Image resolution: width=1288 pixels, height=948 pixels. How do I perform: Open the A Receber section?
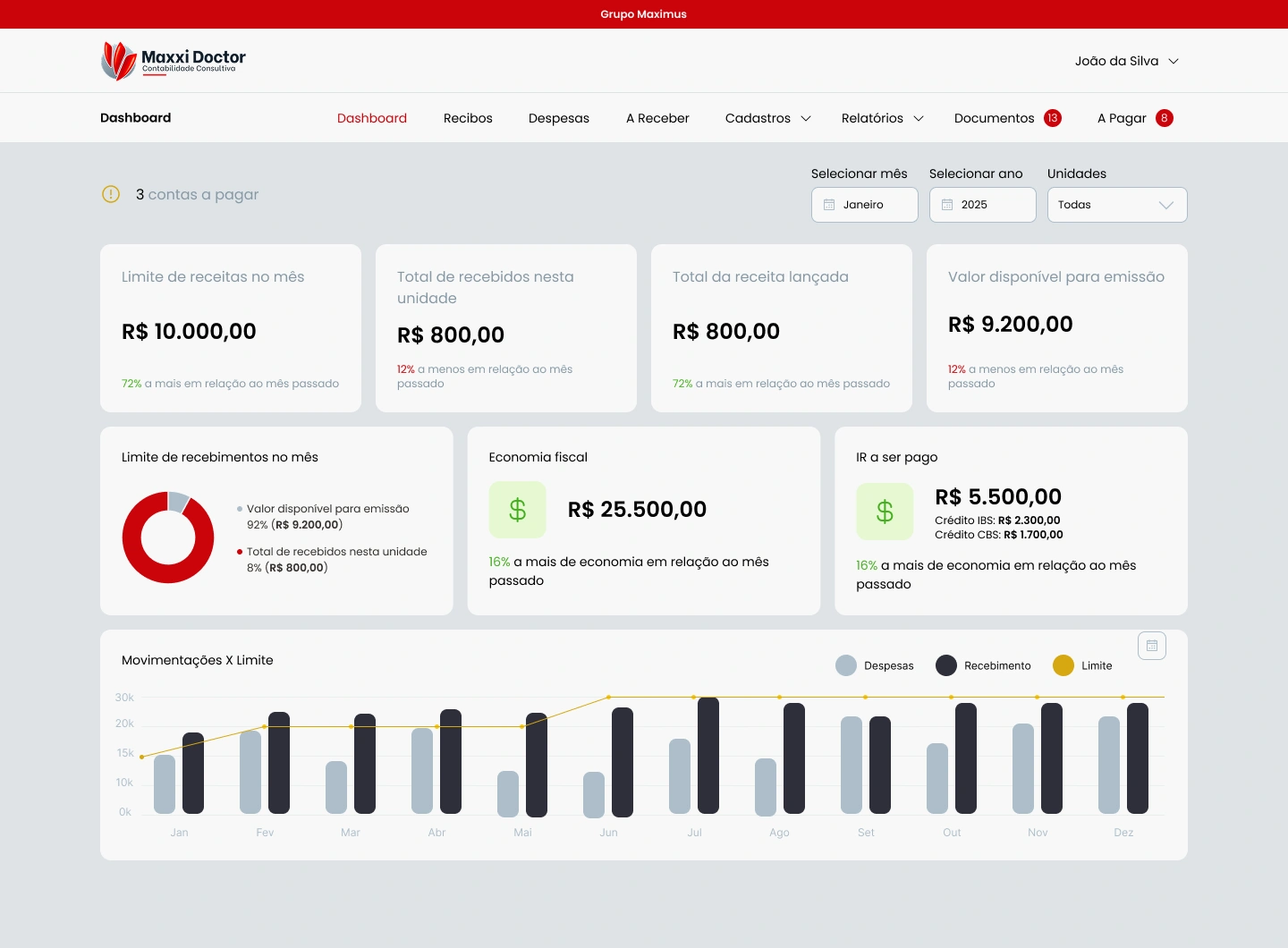[657, 118]
